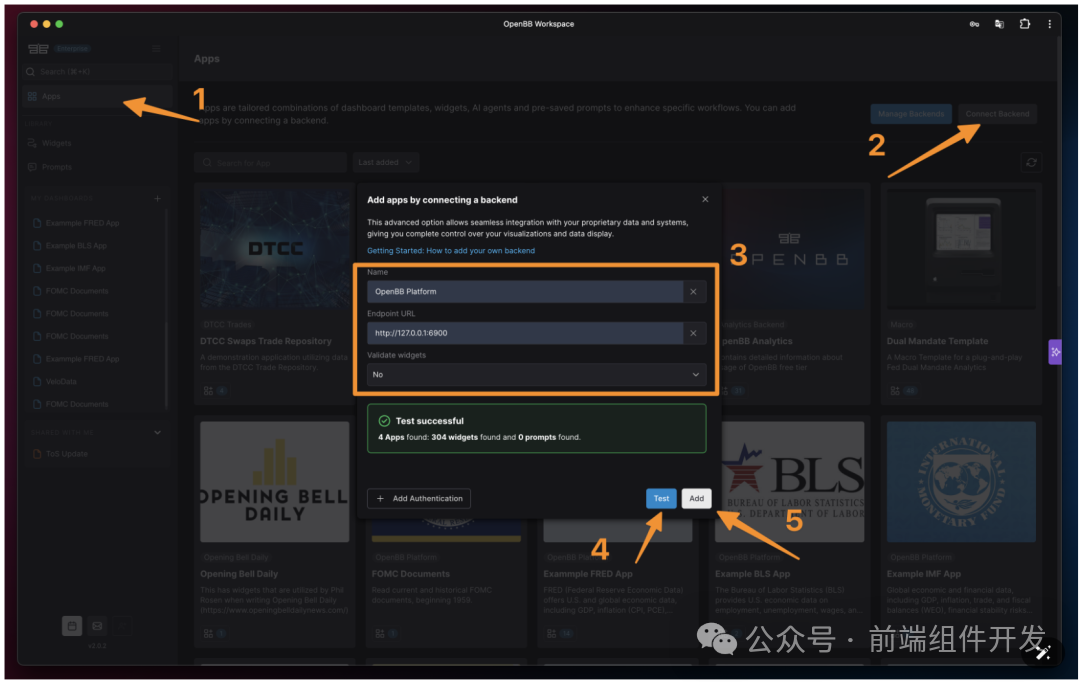Viewport: 1080px width, 682px height.
Task: Open the Last added sort dropdown
Action: 386,163
